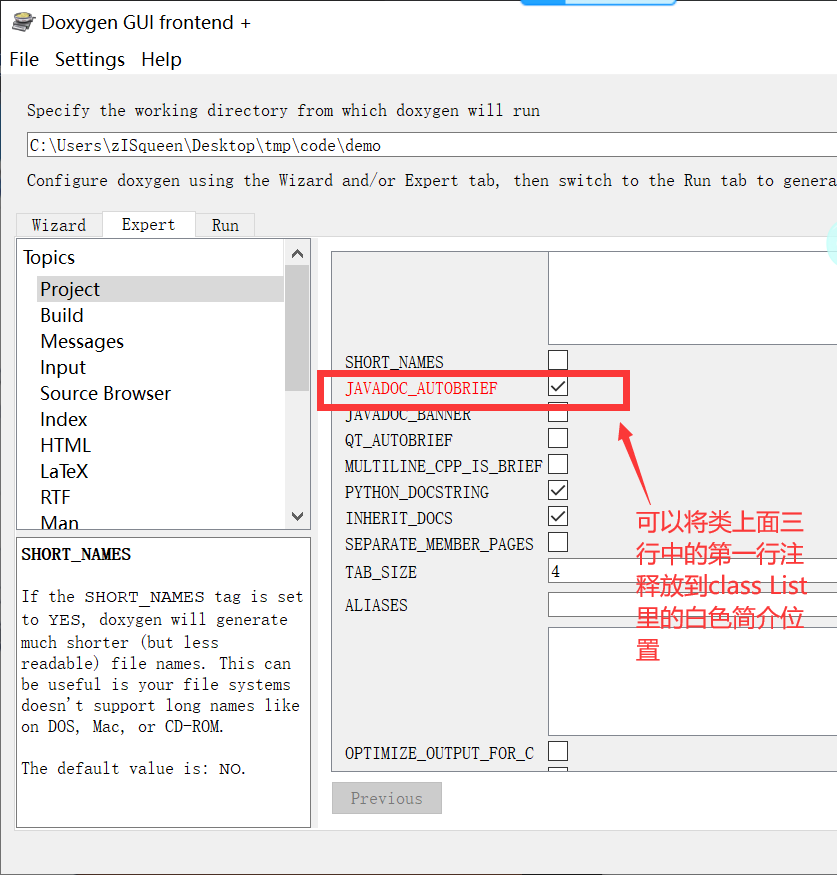Enable the QT_AUTOBRIEF checkbox

click(x=558, y=439)
